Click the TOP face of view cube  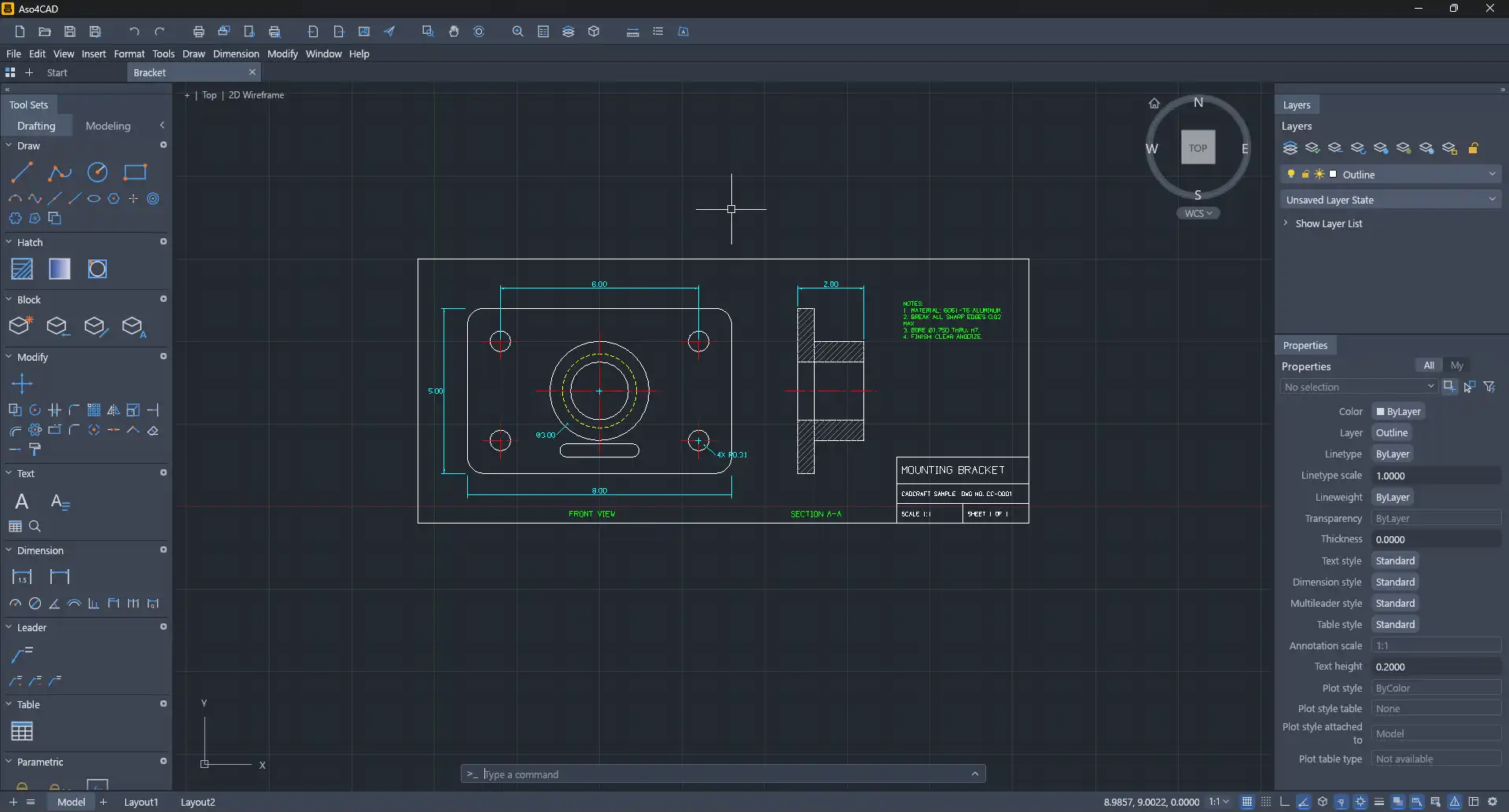[x=1198, y=148]
